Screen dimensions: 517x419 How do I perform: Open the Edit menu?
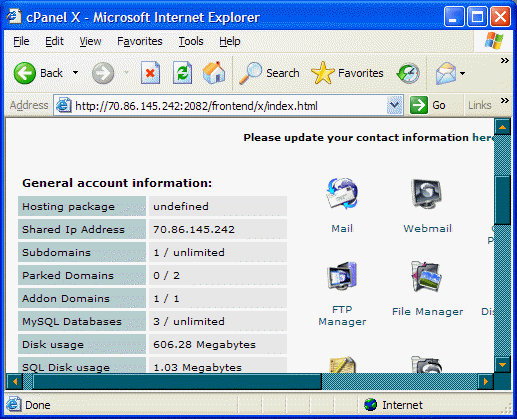pos(54,41)
